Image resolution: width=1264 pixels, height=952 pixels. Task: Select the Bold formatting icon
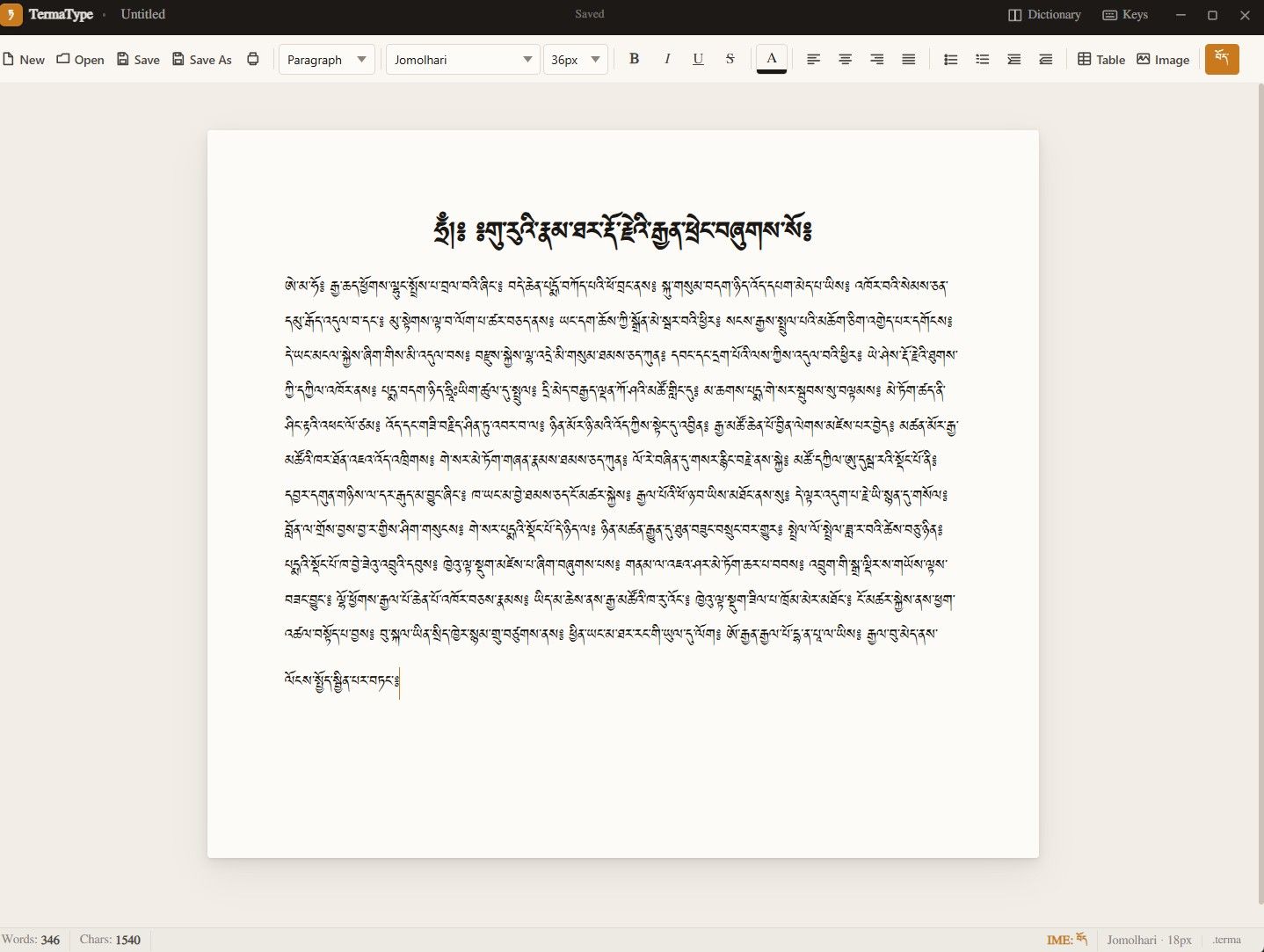634,59
